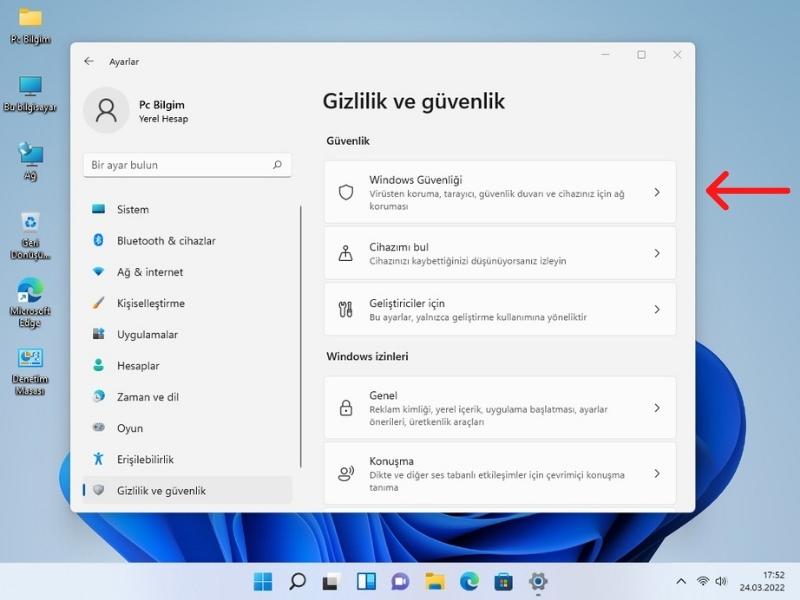Show hidden tray icons chevron
This screenshot has width=800, height=600.
tap(681, 581)
